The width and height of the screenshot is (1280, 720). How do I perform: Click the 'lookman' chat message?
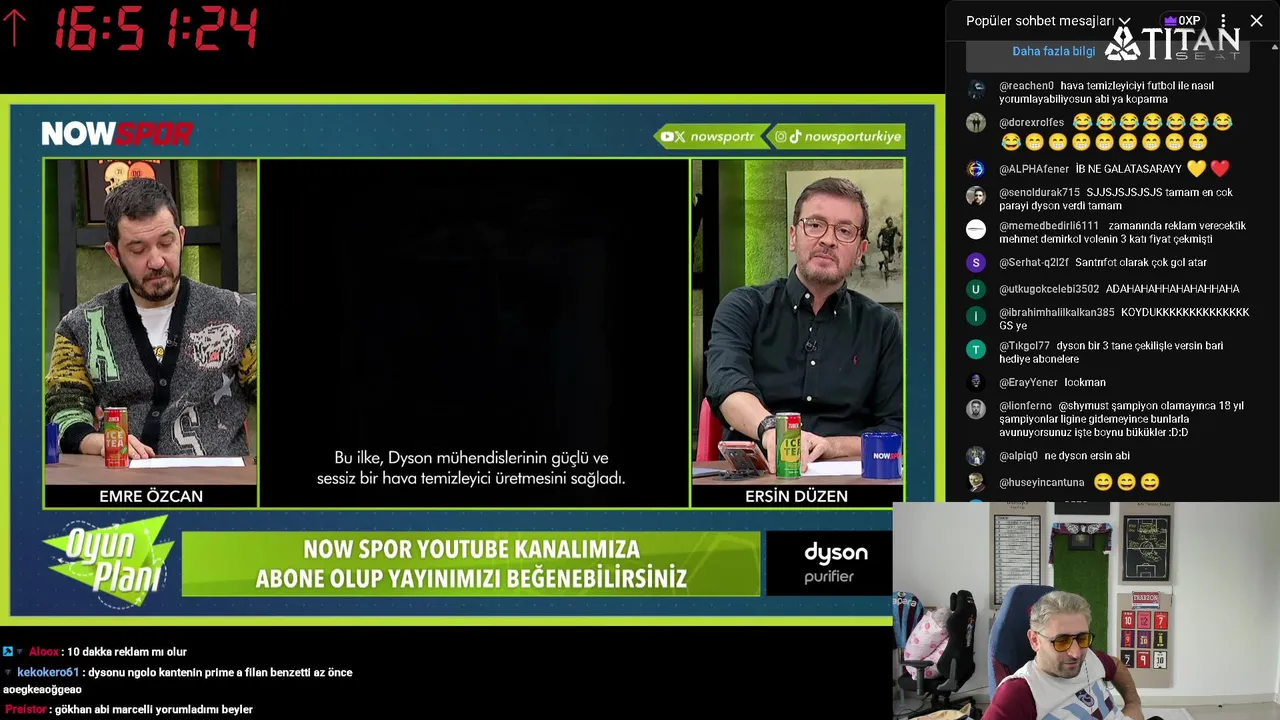1085,382
